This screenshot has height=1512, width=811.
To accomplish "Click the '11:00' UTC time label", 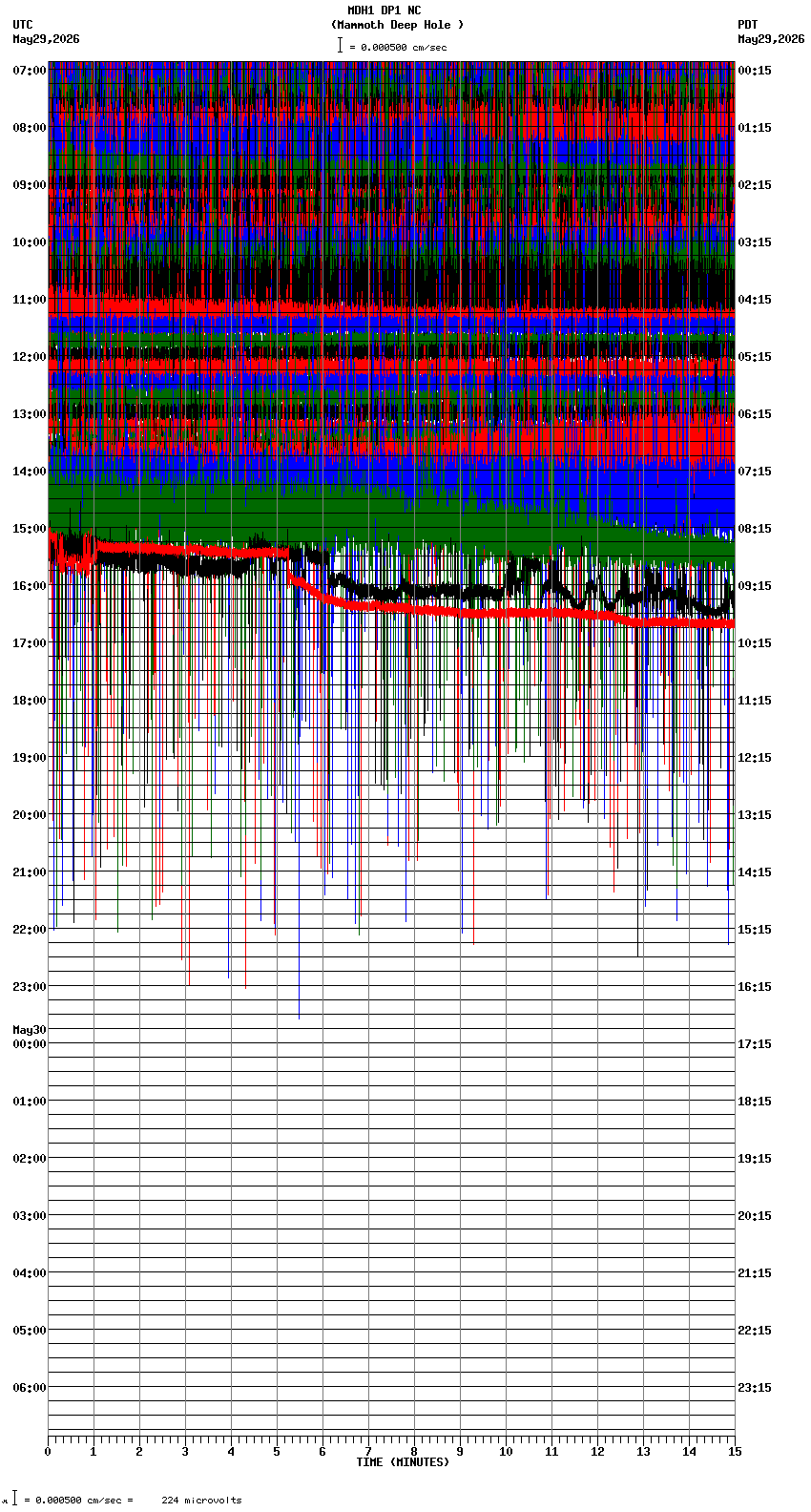I will pyautogui.click(x=30, y=300).
